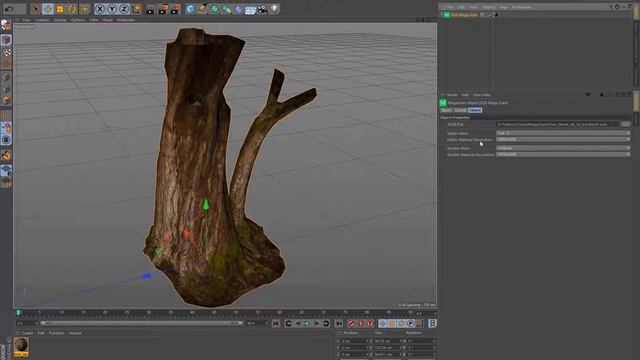The height and width of the screenshot is (360, 640).
Task: Go to end of timeline
Action: point(339,323)
